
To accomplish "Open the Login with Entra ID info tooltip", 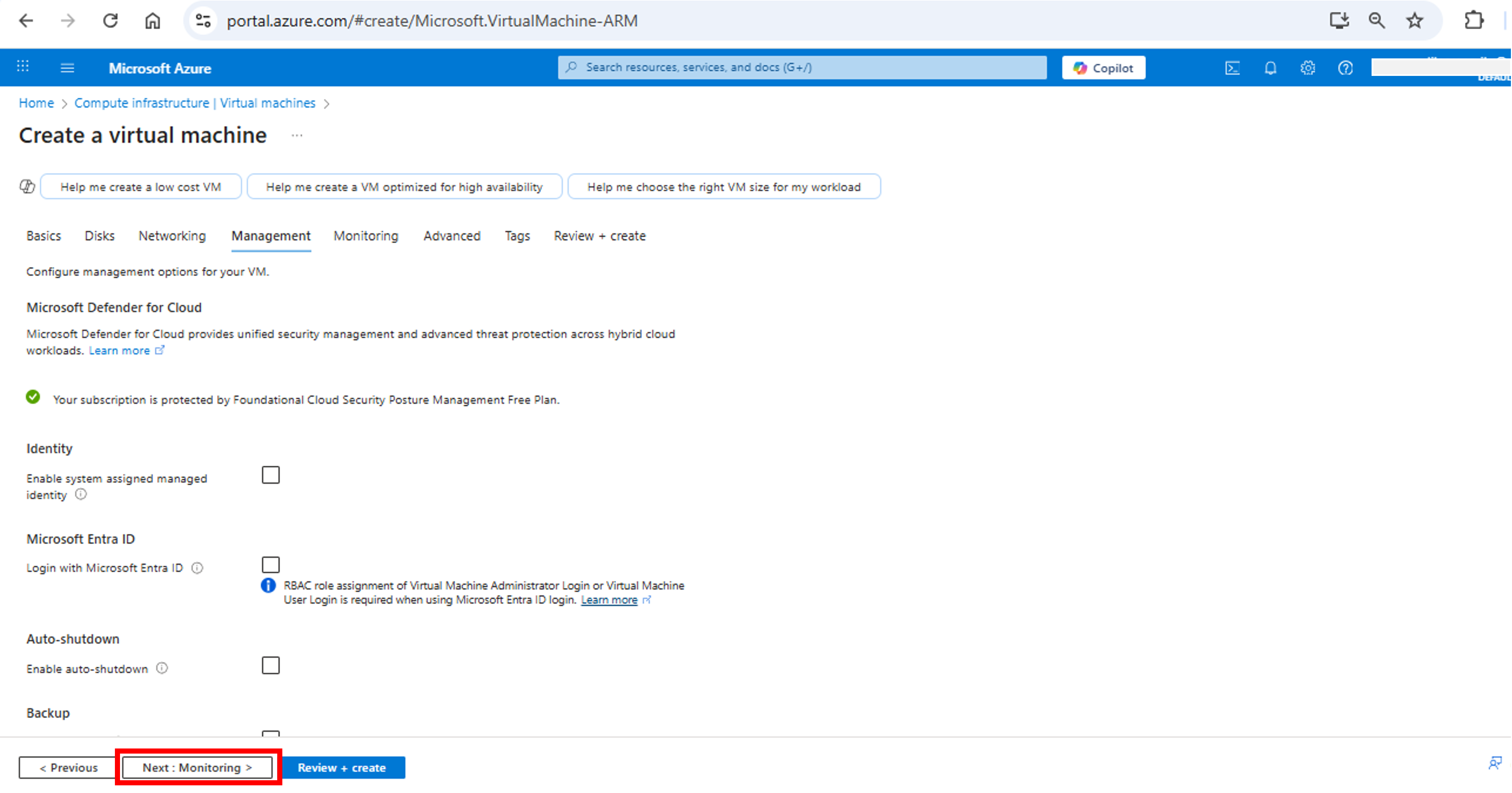I will 198,567.
